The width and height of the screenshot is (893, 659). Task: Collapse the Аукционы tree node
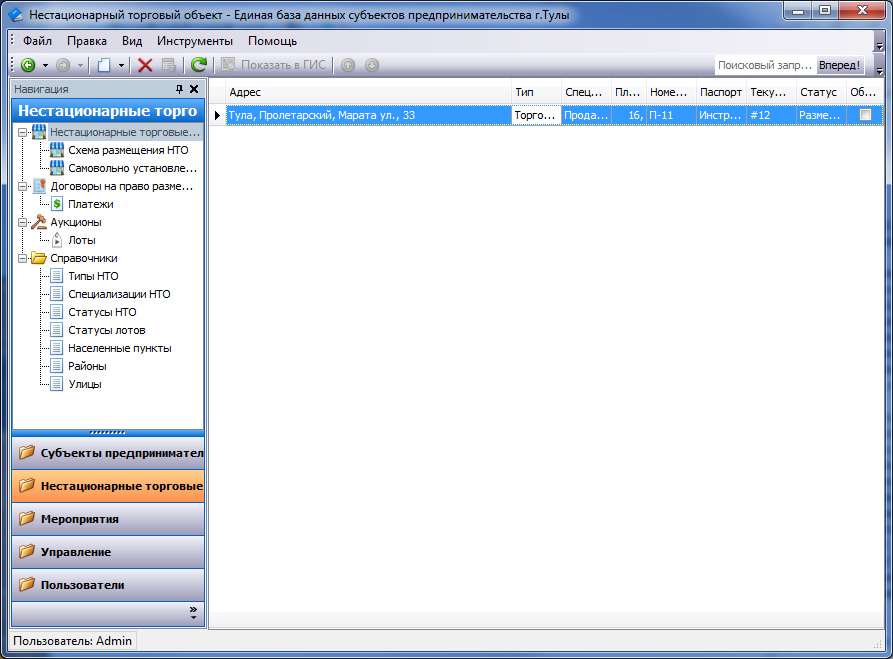coord(22,222)
